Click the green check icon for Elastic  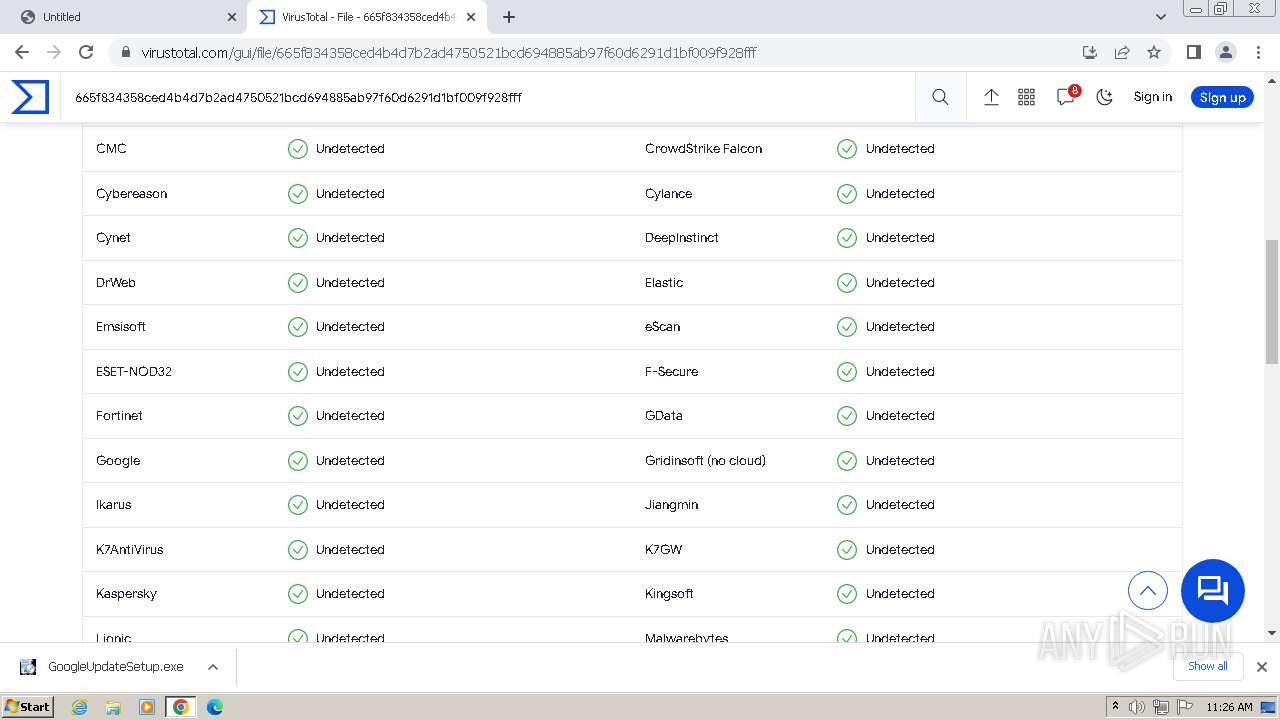pos(847,283)
